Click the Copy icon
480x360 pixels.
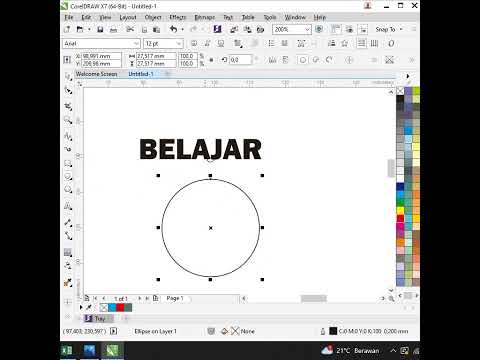click(144, 29)
